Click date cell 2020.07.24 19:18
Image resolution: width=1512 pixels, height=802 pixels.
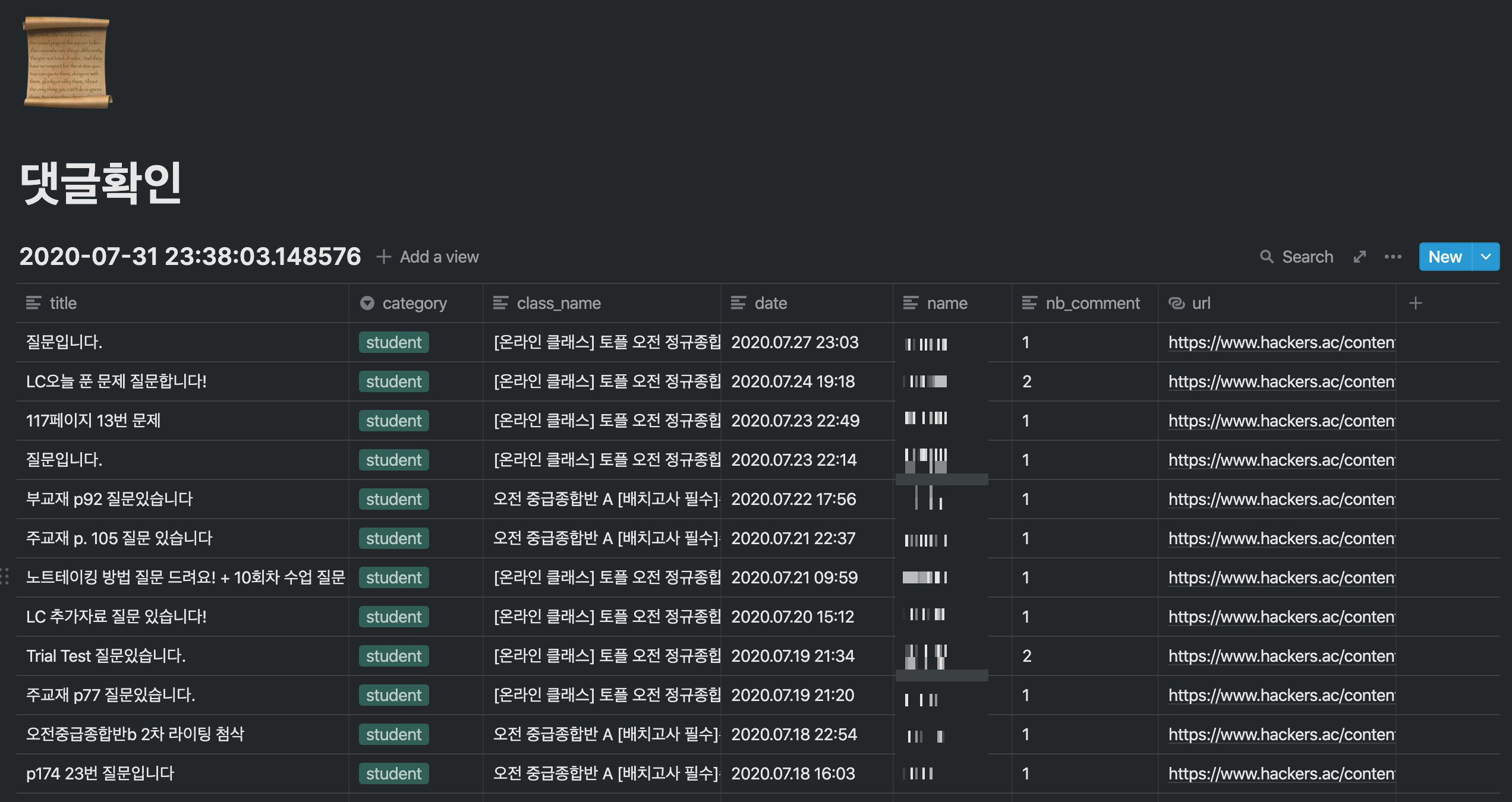point(807,381)
